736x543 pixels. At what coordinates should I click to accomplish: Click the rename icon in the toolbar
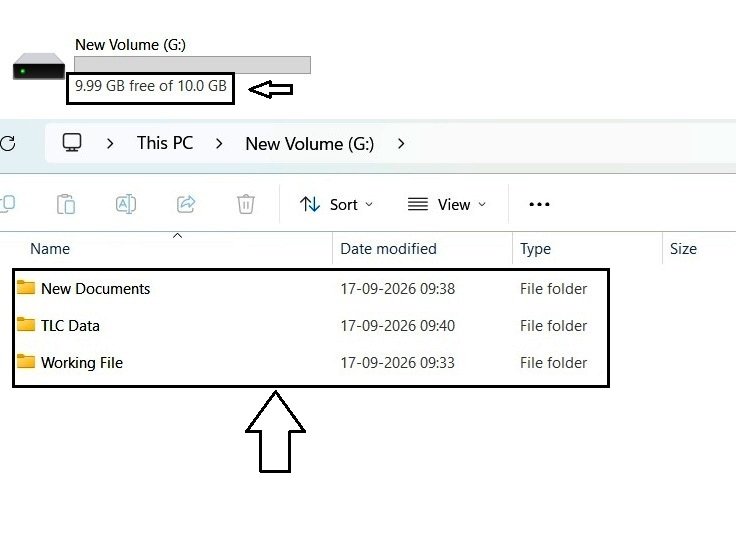126,204
